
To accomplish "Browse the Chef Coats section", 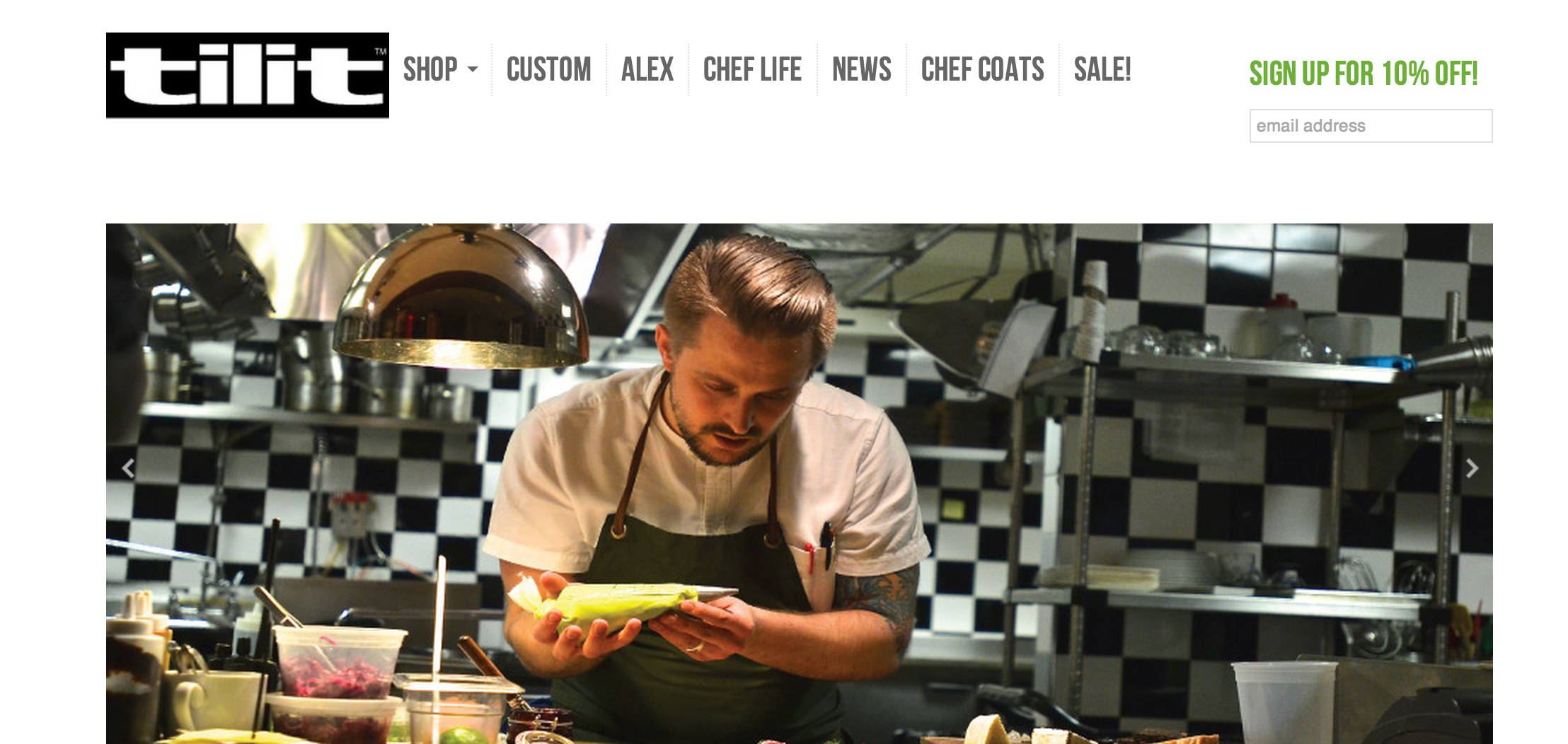I will click(982, 69).
